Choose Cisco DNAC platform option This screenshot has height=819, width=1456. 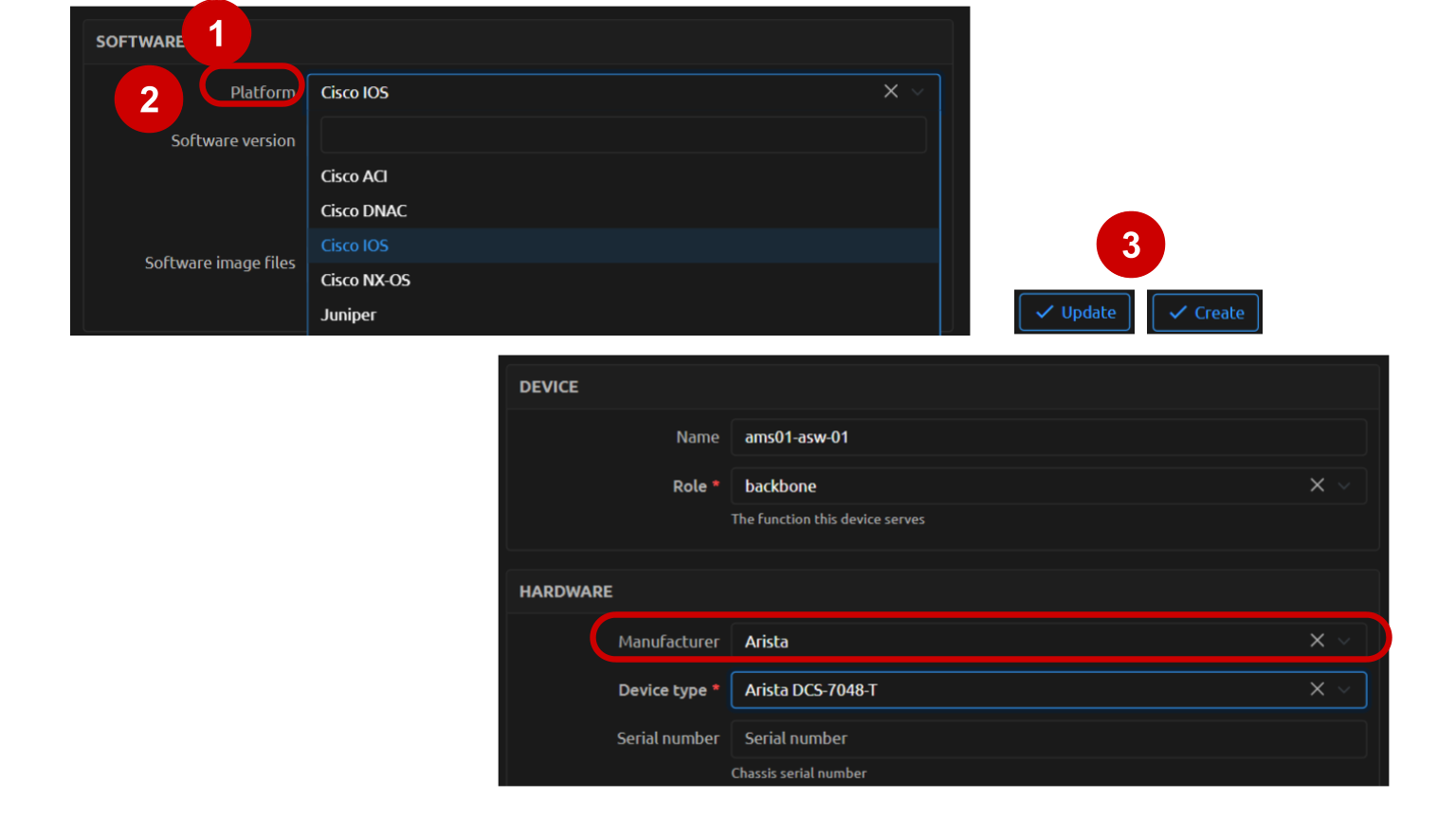363,210
